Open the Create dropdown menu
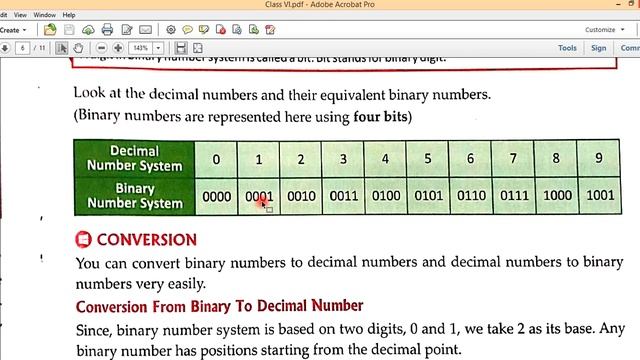Viewport: 640px width, 360px height. (13, 30)
